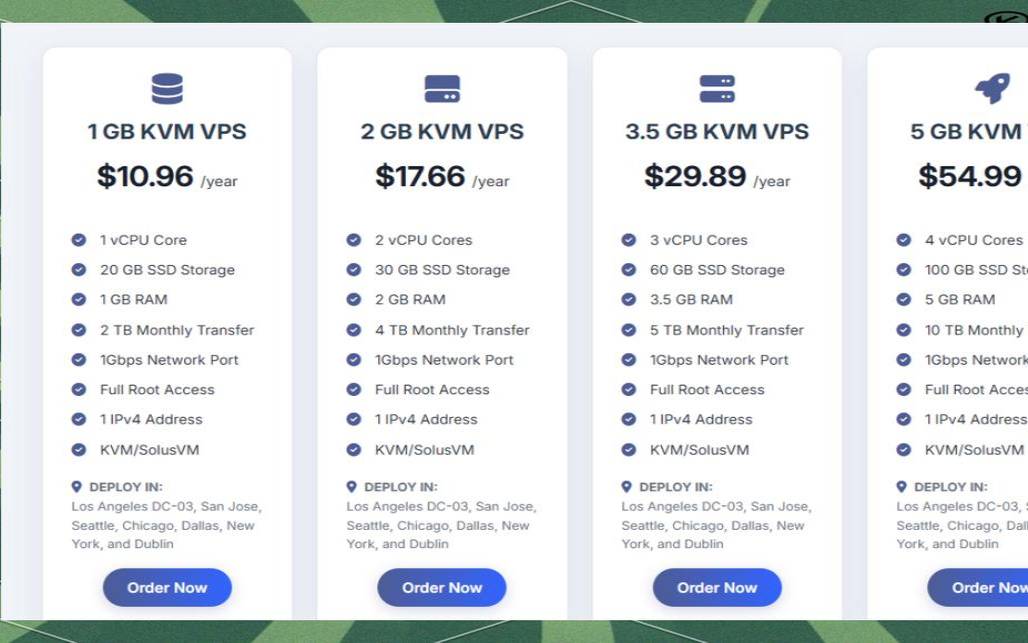Click checkmark beside 100 GB SSD storage

(x=903, y=269)
